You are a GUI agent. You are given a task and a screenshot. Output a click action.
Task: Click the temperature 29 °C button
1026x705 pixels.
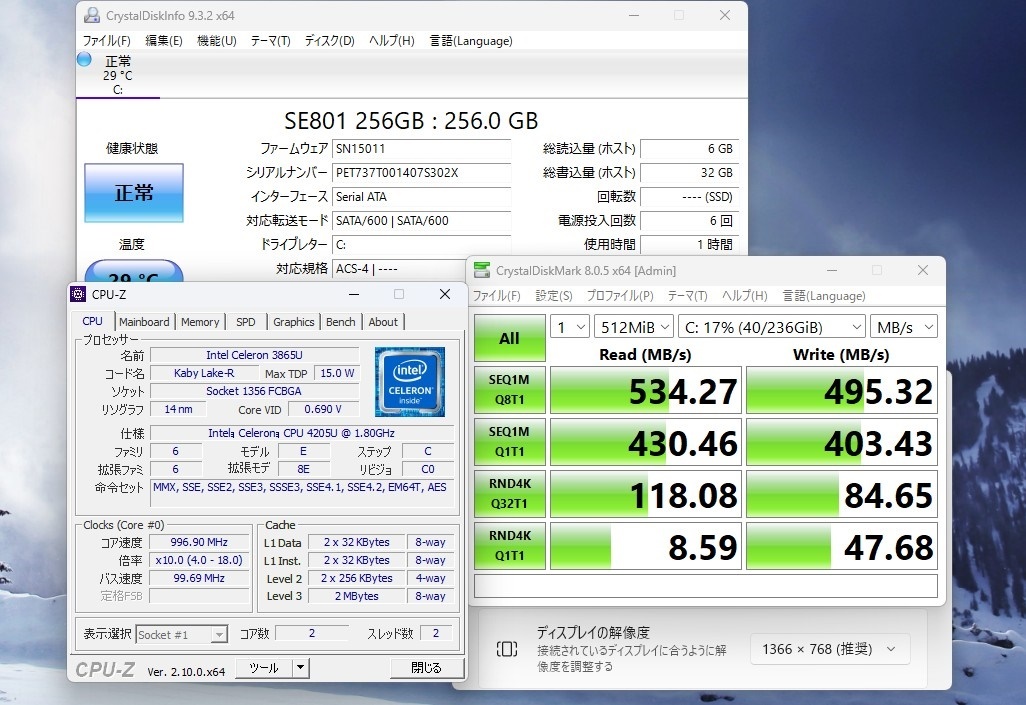point(133,271)
